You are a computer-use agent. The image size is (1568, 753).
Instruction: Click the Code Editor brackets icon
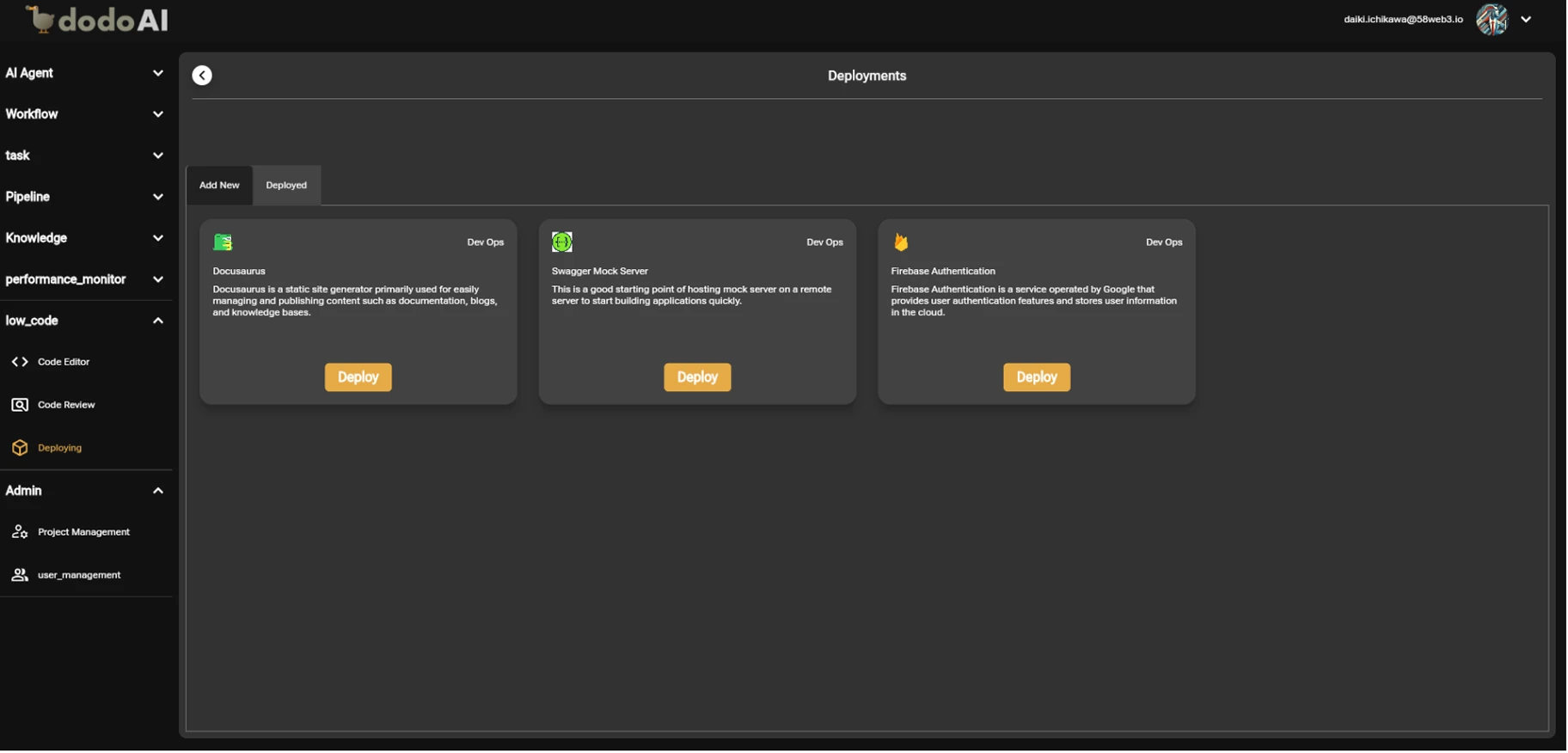click(20, 362)
